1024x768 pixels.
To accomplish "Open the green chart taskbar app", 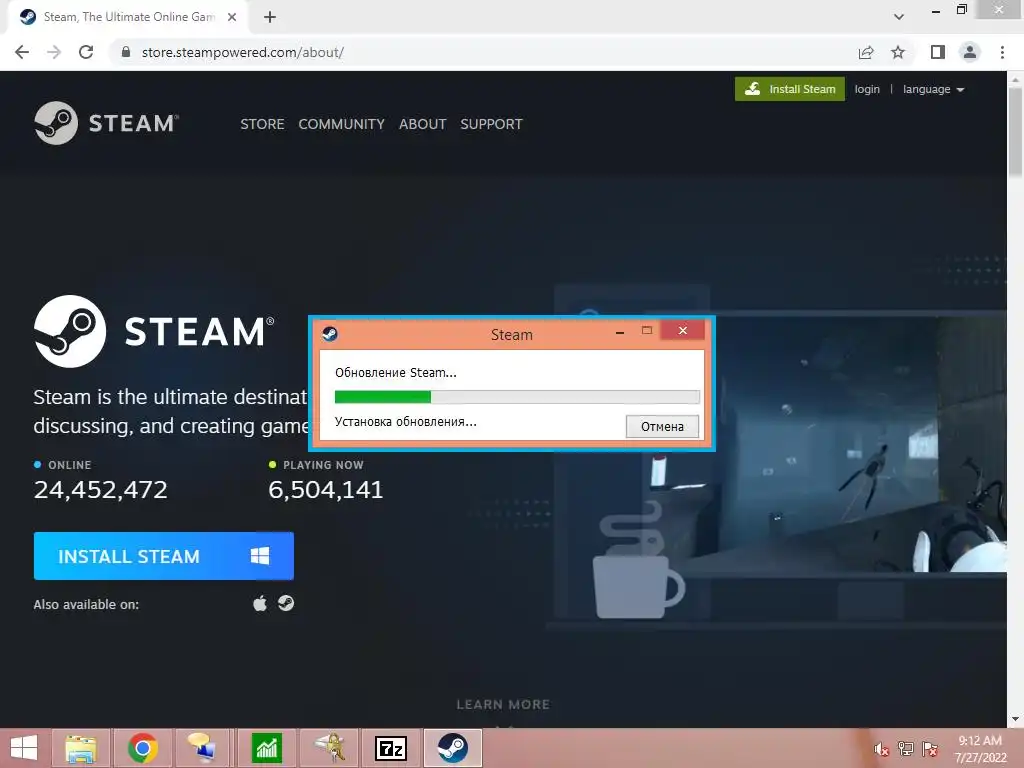I will tap(266, 748).
